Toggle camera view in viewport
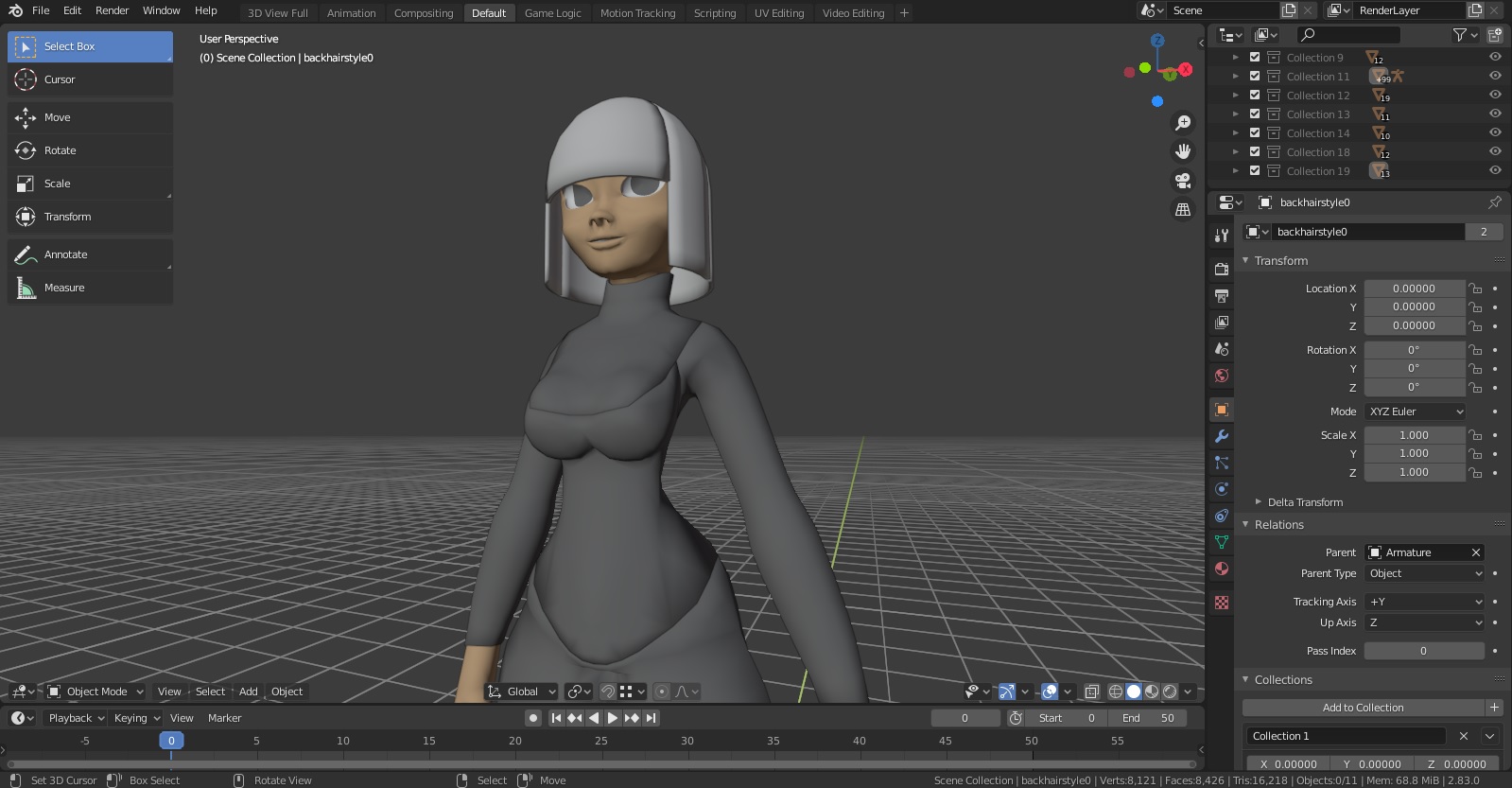The width and height of the screenshot is (1512, 788). point(1182,181)
